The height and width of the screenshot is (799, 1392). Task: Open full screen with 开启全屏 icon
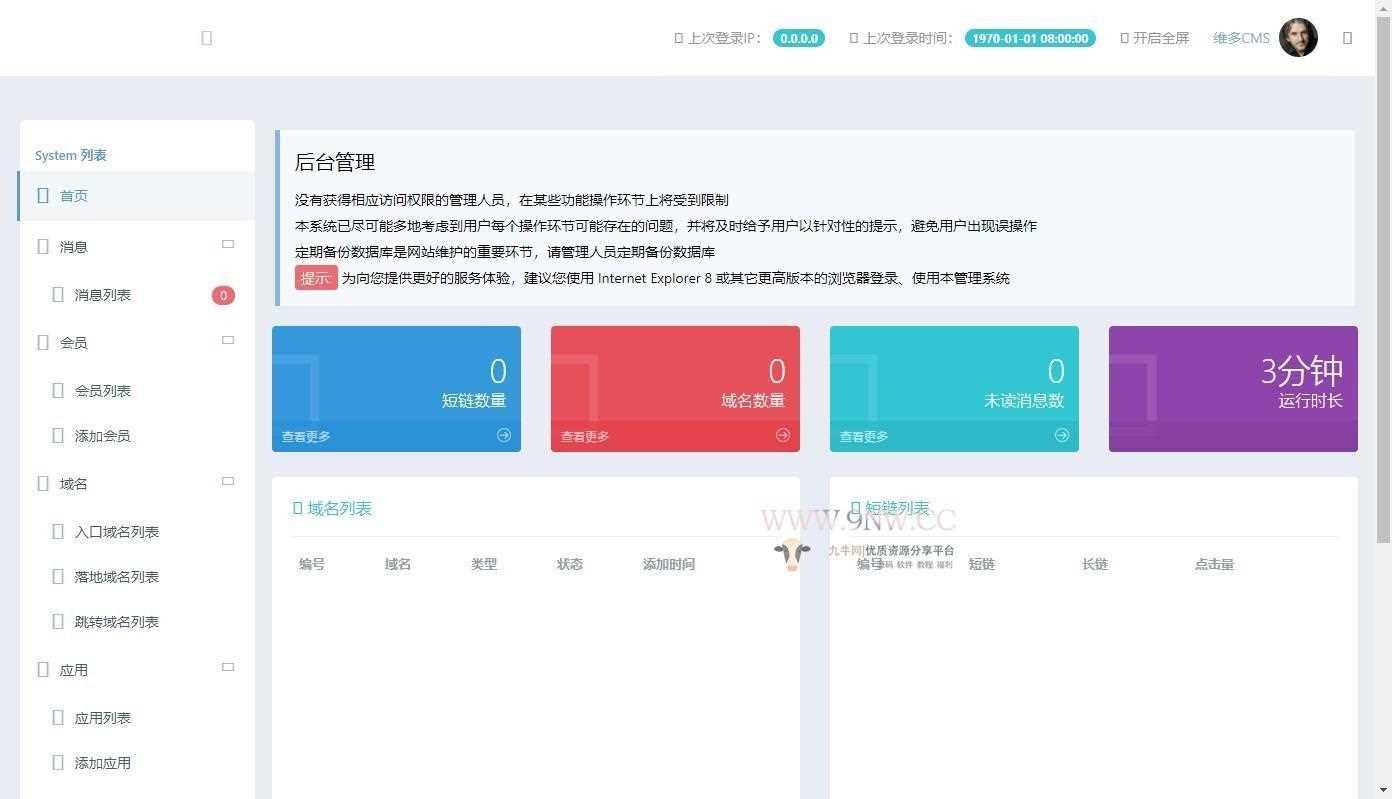(x=1127, y=37)
